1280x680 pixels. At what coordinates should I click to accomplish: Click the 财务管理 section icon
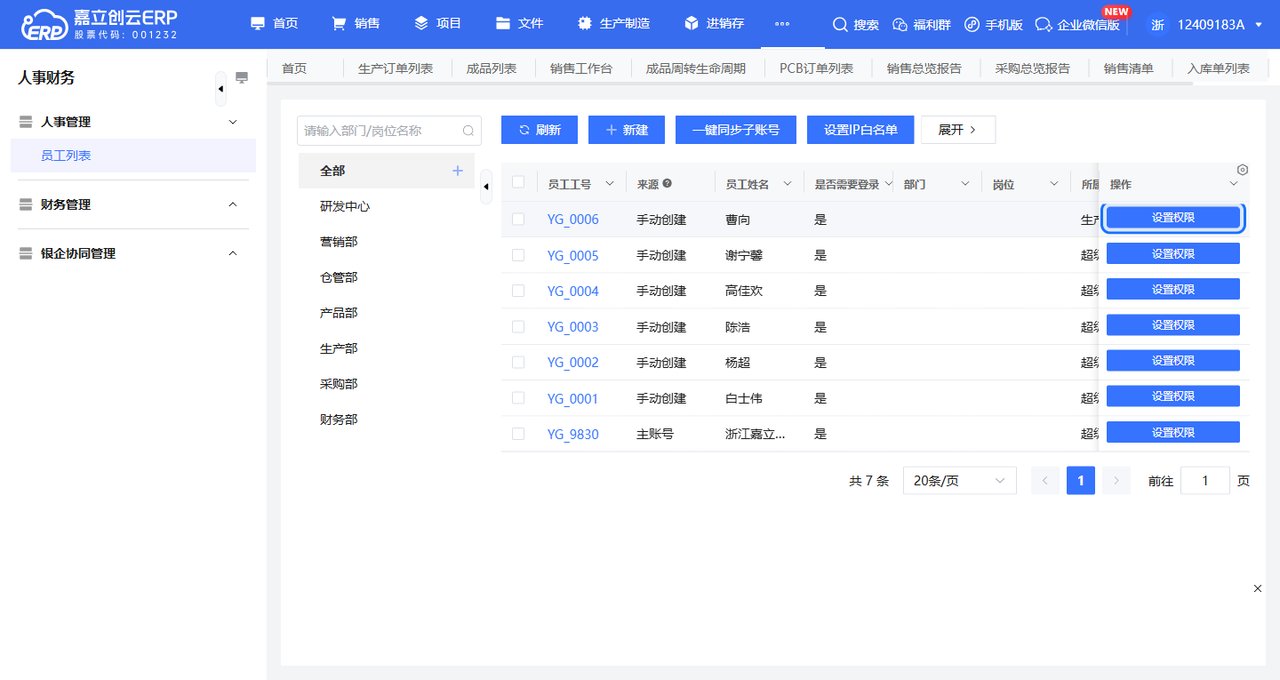[x=26, y=204]
